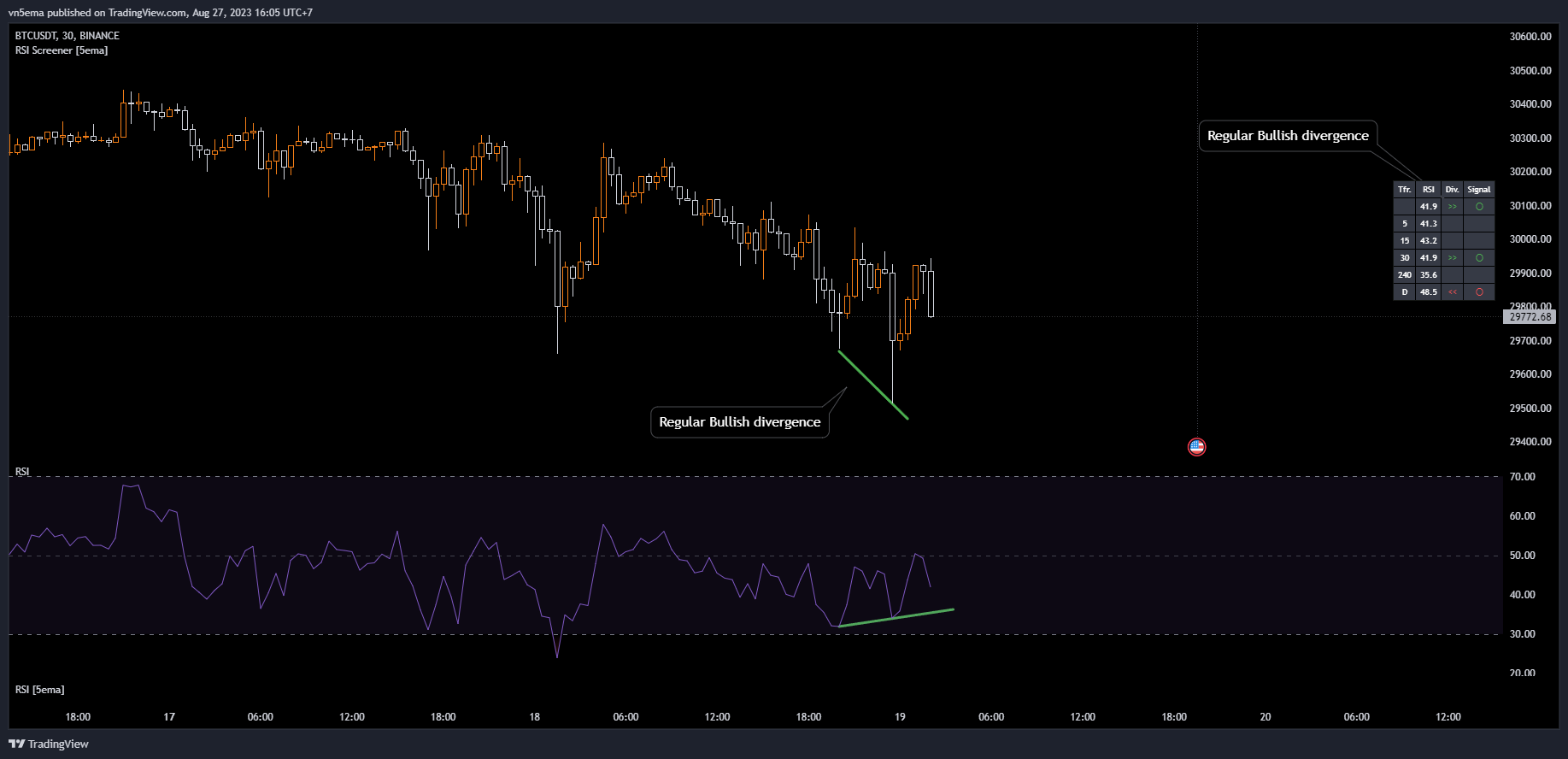This screenshot has height=759, width=1568.
Task: Click the Signal column header in the screener table
Action: point(1479,189)
